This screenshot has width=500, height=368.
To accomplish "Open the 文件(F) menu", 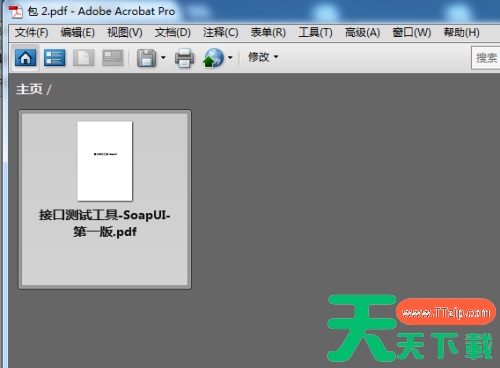I will click(x=32, y=33).
